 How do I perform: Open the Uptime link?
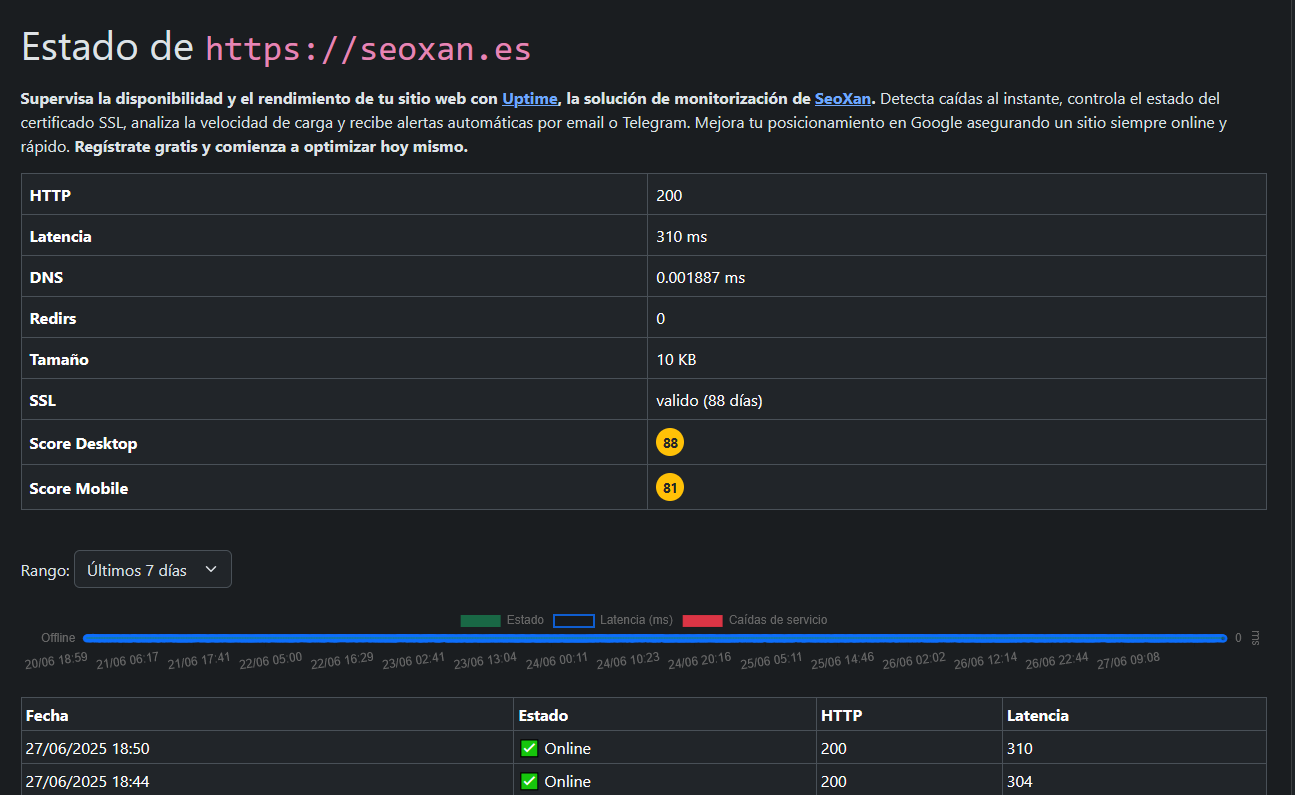click(530, 98)
